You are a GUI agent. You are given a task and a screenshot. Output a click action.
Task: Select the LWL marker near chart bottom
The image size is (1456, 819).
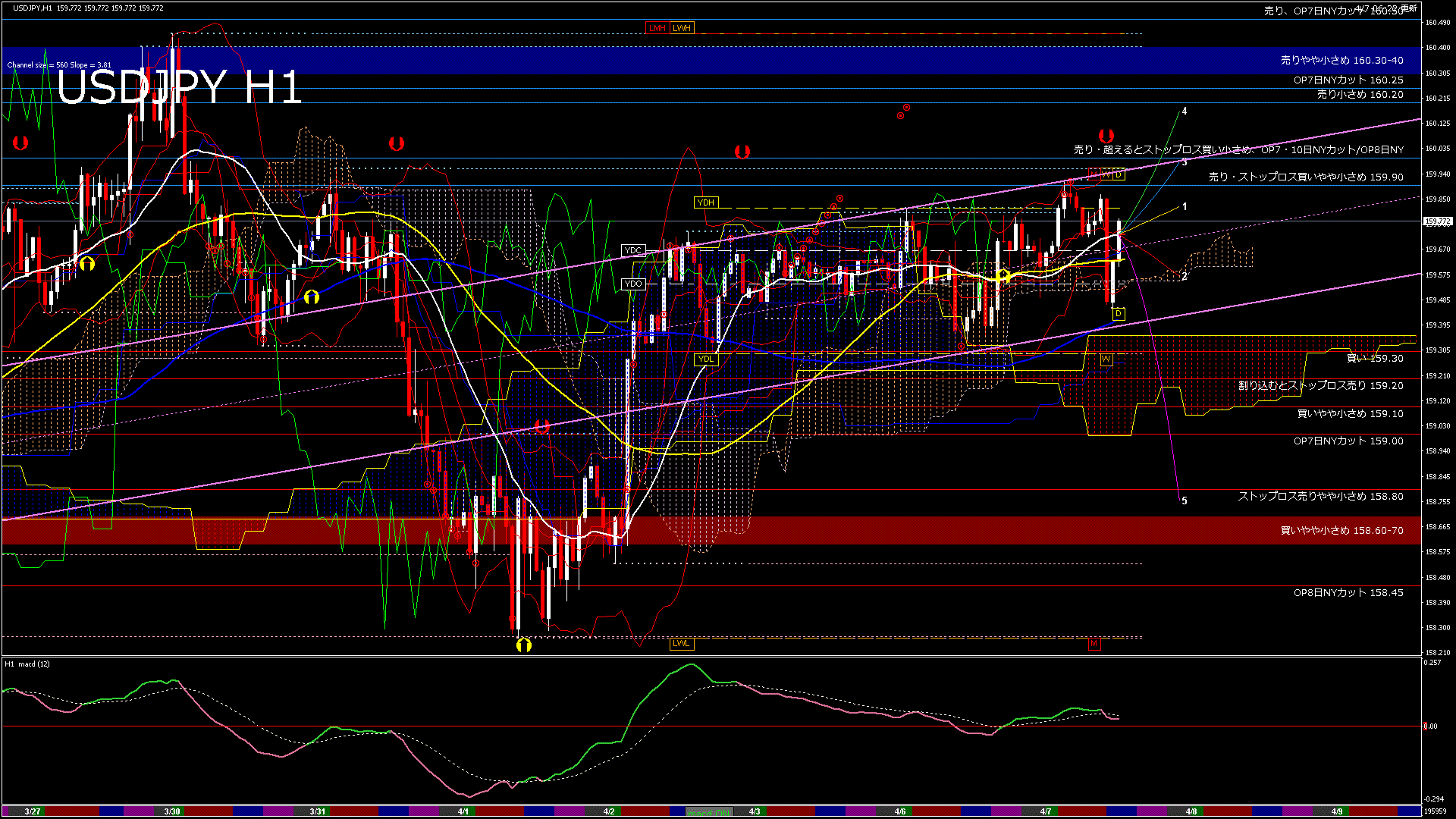pos(681,643)
